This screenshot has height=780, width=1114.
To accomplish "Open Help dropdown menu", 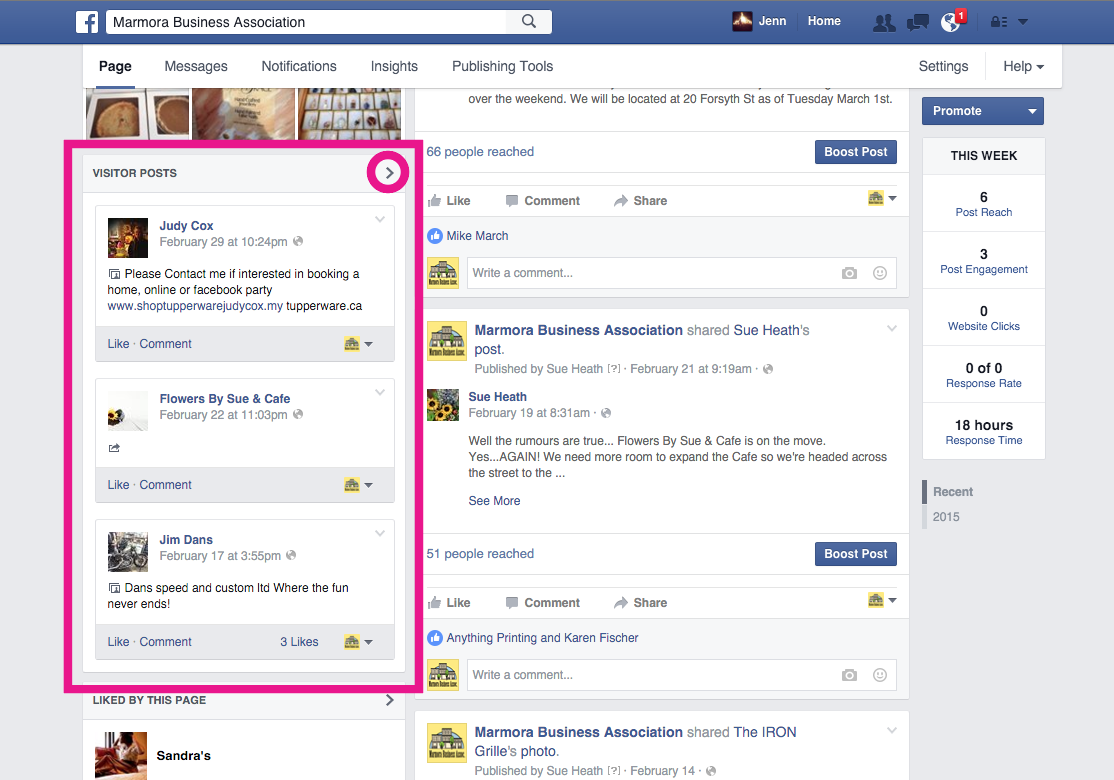I will pos(1023,66).
